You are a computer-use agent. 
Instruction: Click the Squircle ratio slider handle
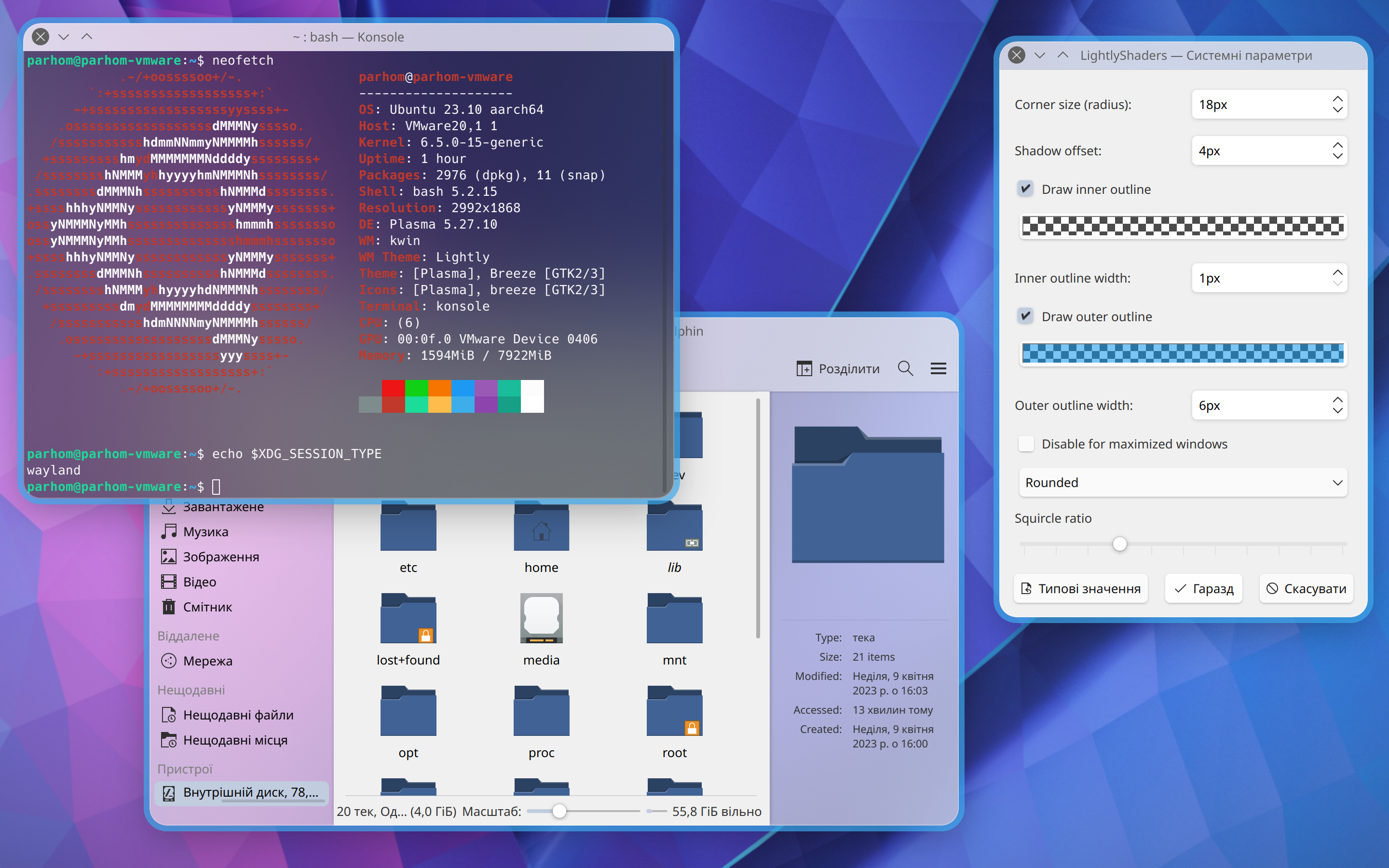tap(1119, 543)
